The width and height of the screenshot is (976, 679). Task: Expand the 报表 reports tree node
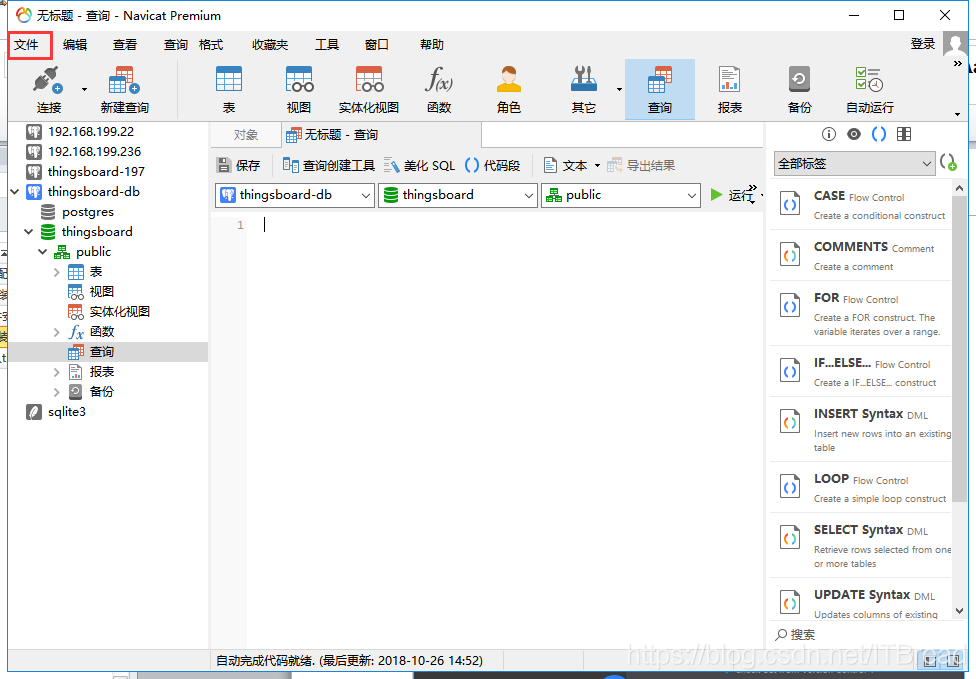(x=56, y=372)
